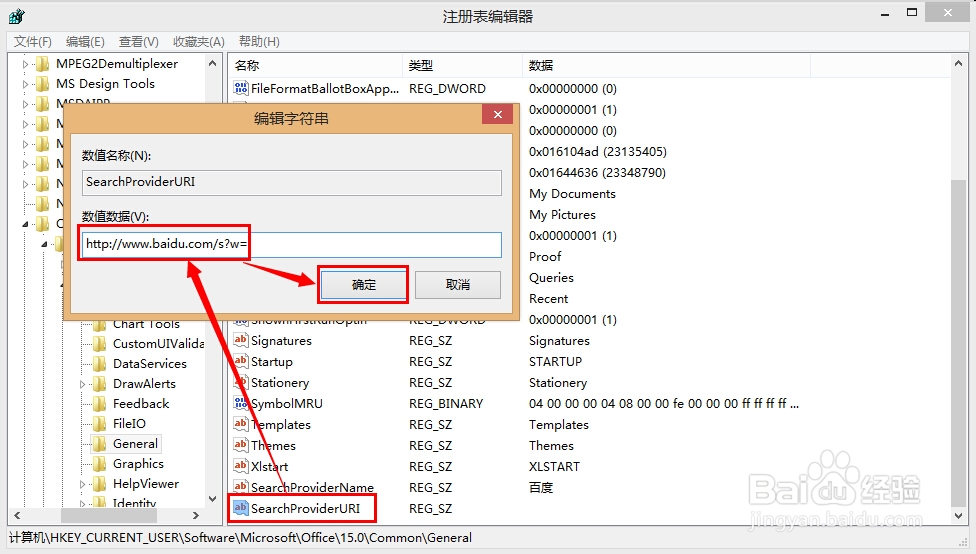Click the Templates string value icon
The image size is (976, 554).
(x=241, y=424)
